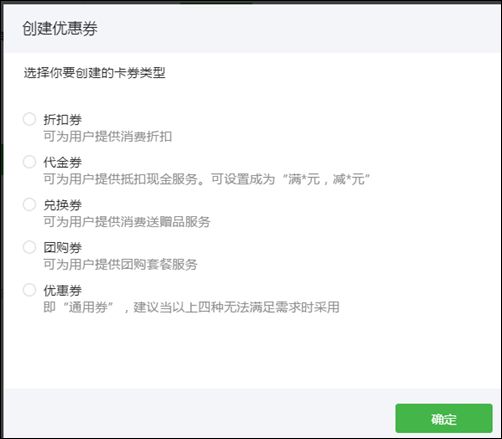
Task: Pick the 兑换券 radio button
Action: point(29,204)
